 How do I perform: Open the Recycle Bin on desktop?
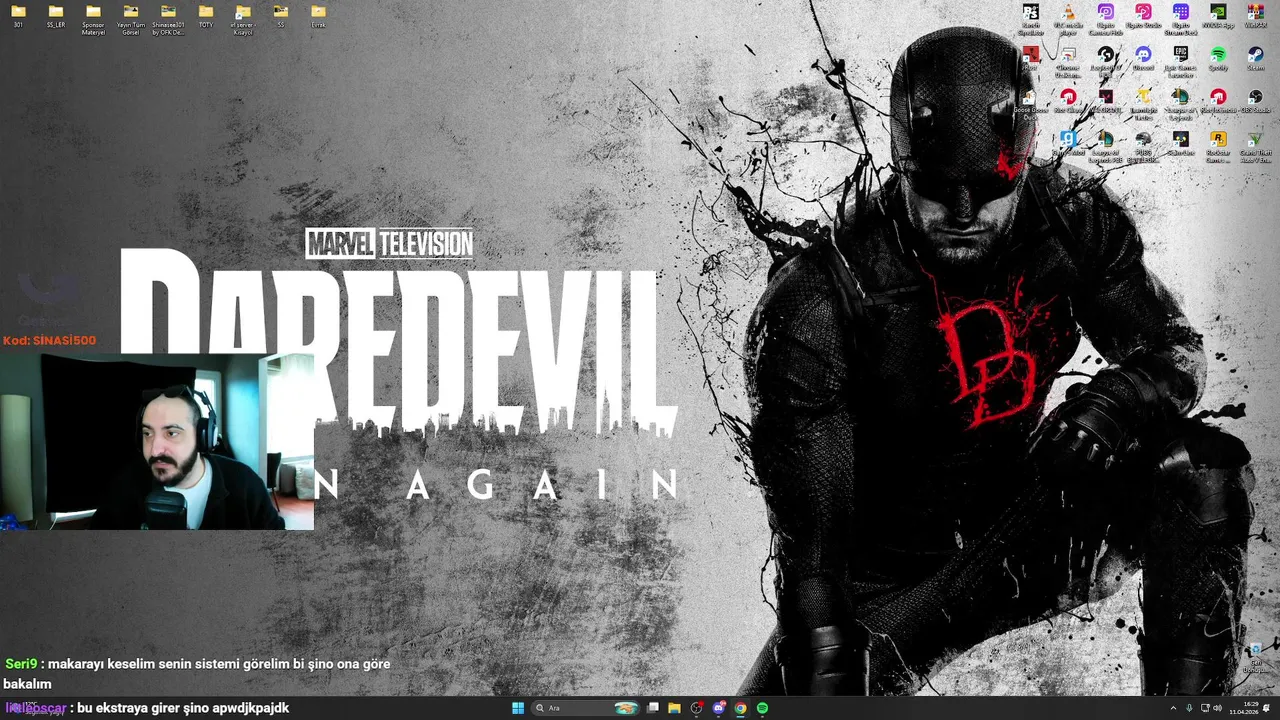click(x=1256, y=658)
